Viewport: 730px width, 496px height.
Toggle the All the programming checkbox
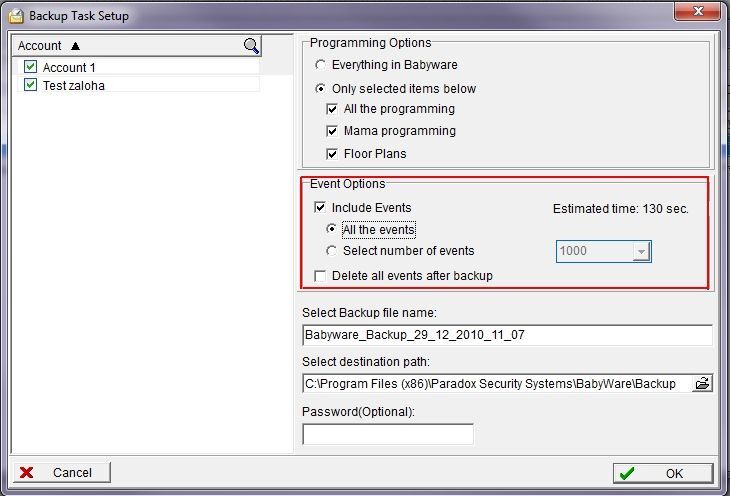point(333,109)
